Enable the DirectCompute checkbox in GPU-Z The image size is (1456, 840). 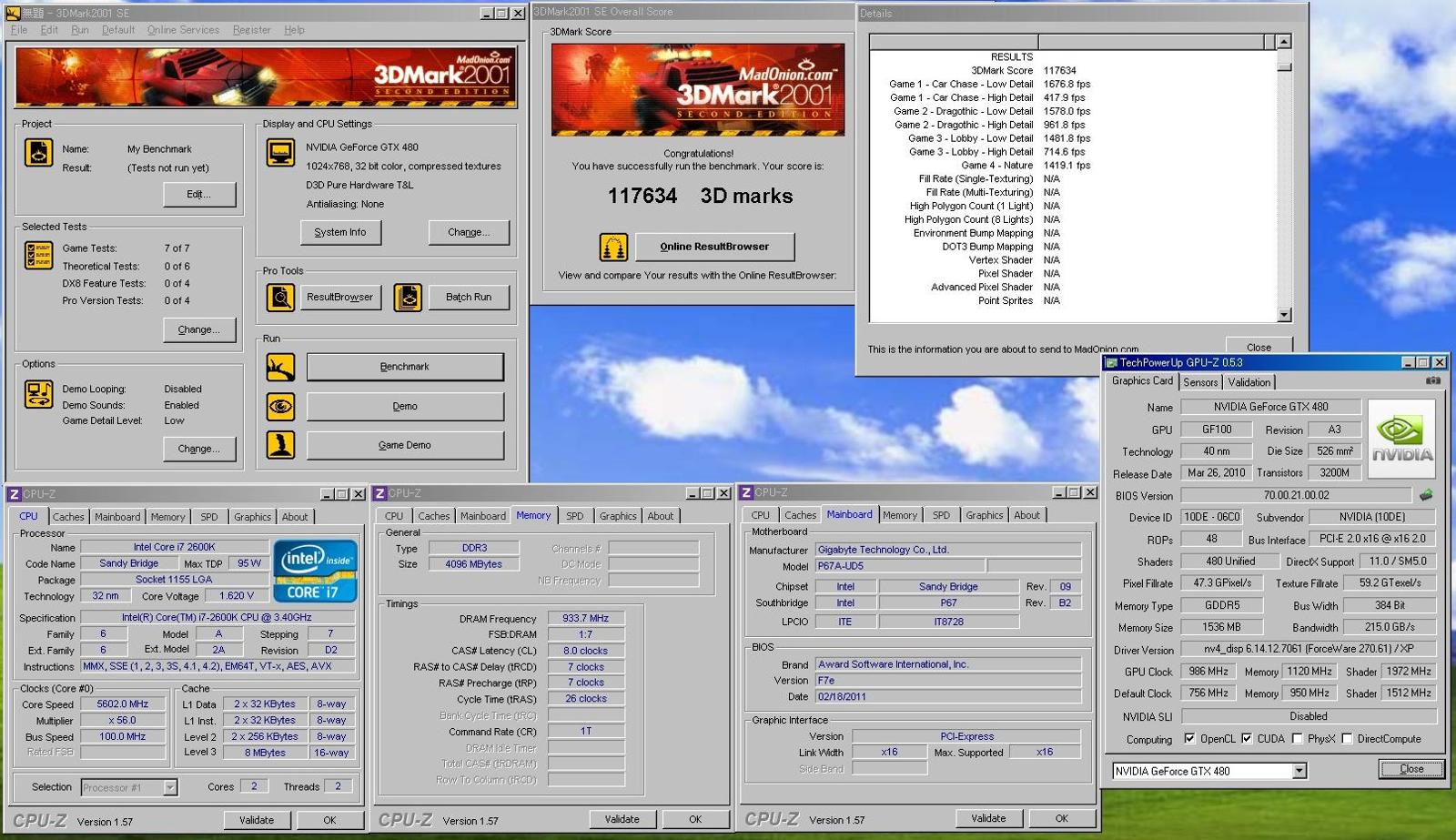point(1347,738)
